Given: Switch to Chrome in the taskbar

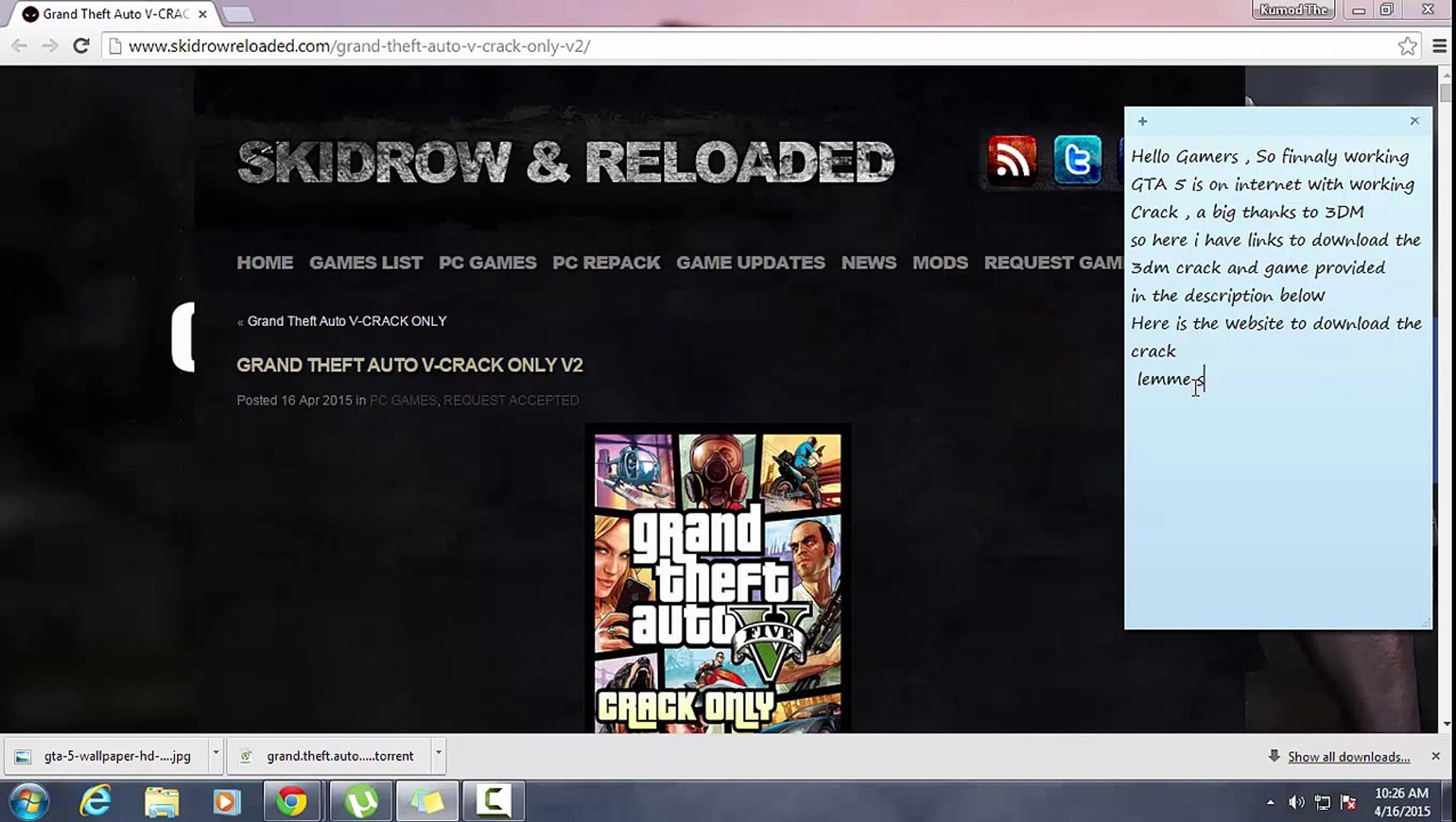Looking at the screenshot, I should click(291, 801).
